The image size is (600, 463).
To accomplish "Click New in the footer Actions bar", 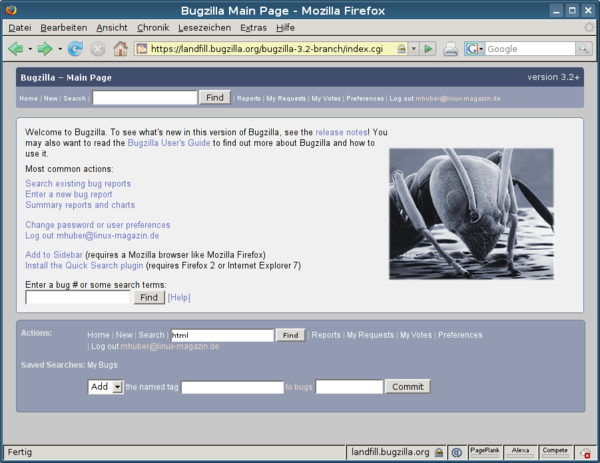I will (124, 335).
